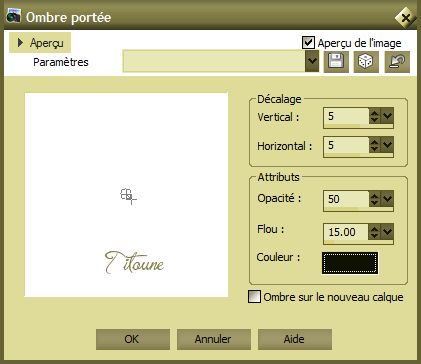Decrease Flou with the spinner down arrow
Image resolution: width=421 pixels, height=364 pixels.
click(375, 235)
